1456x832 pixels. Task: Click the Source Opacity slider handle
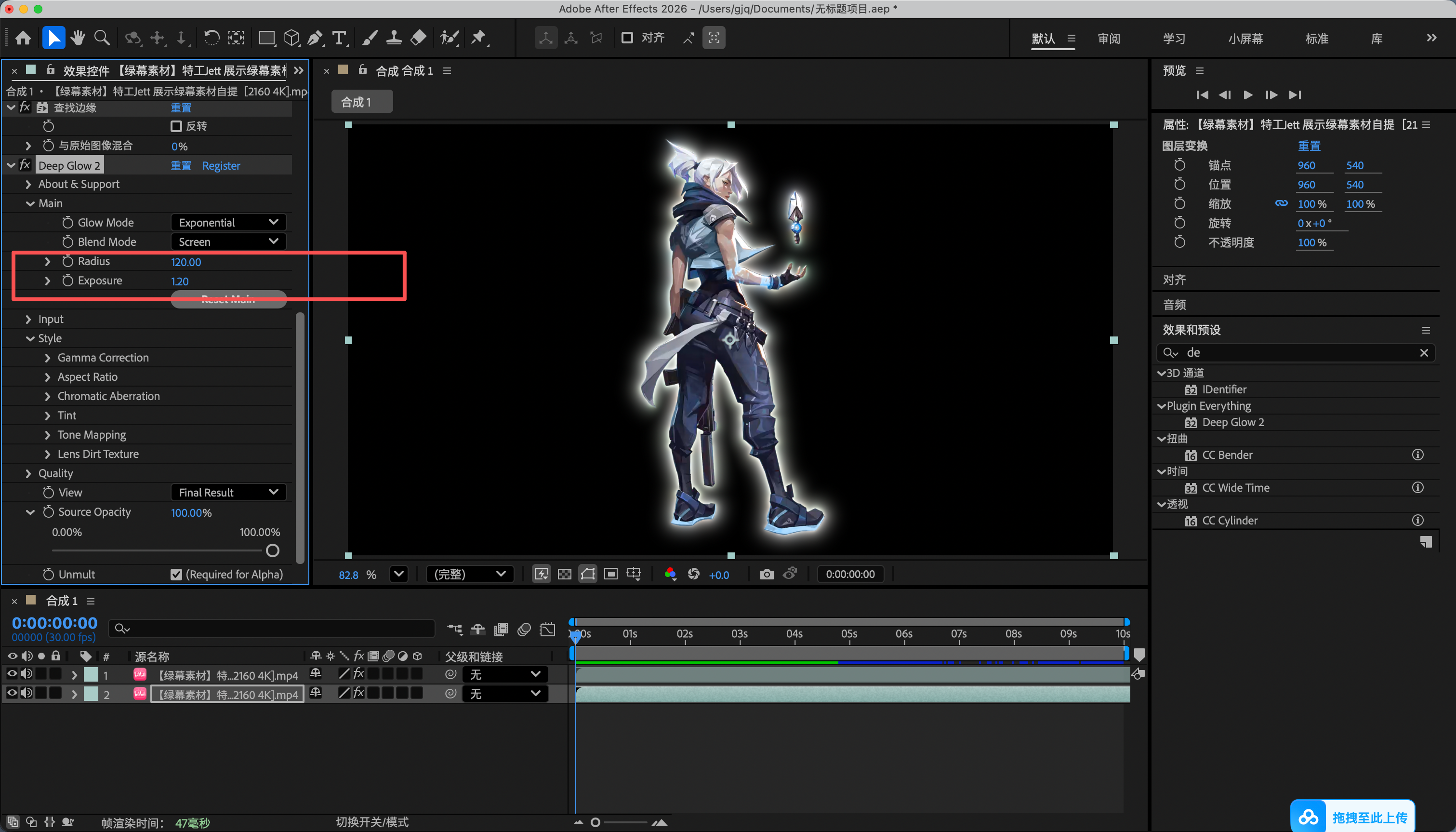click(x=272, y=550)
